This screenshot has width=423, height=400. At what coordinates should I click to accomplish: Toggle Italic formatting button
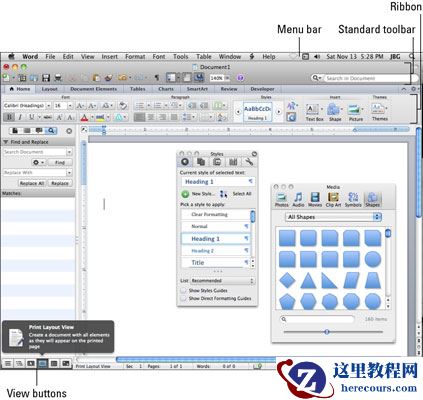point(20,117)
